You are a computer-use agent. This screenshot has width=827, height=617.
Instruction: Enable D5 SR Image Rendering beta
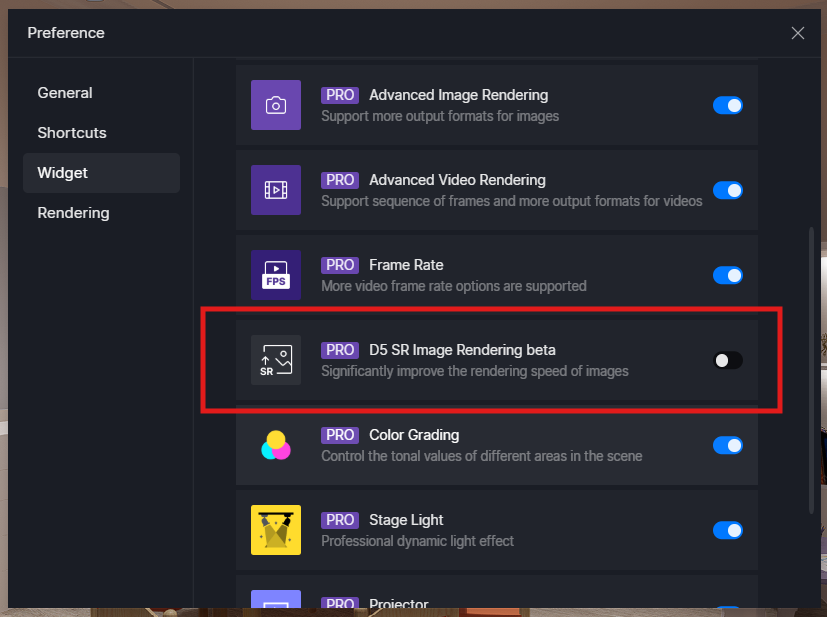coord(727,360)
